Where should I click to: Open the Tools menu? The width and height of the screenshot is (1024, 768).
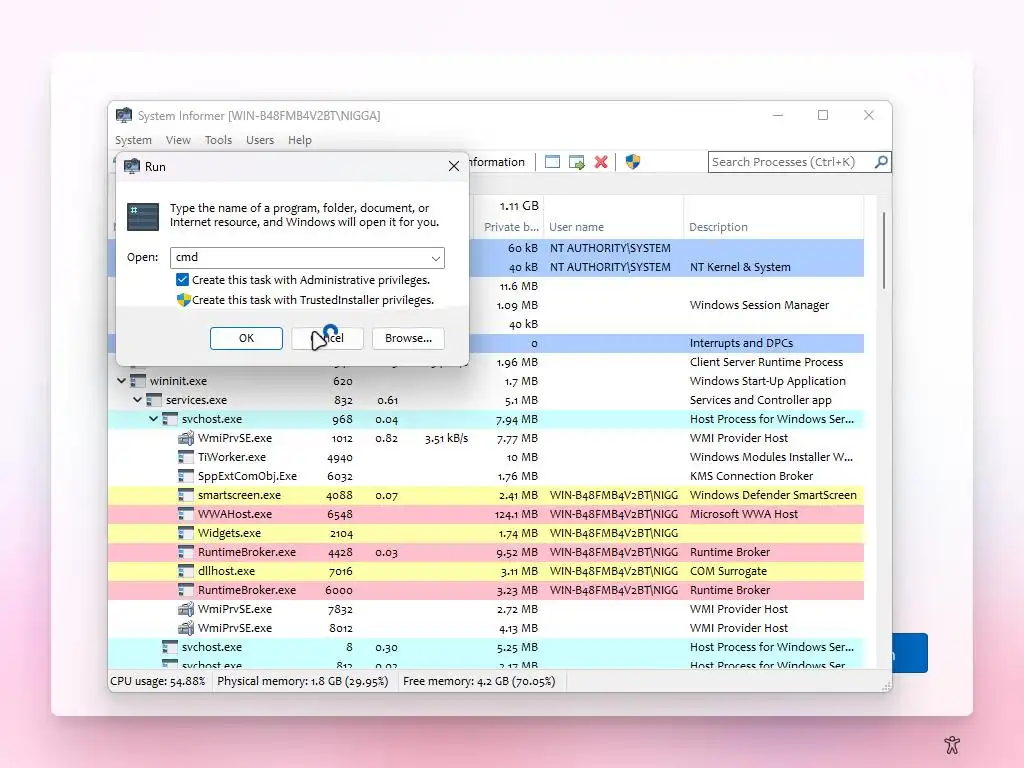218,140
